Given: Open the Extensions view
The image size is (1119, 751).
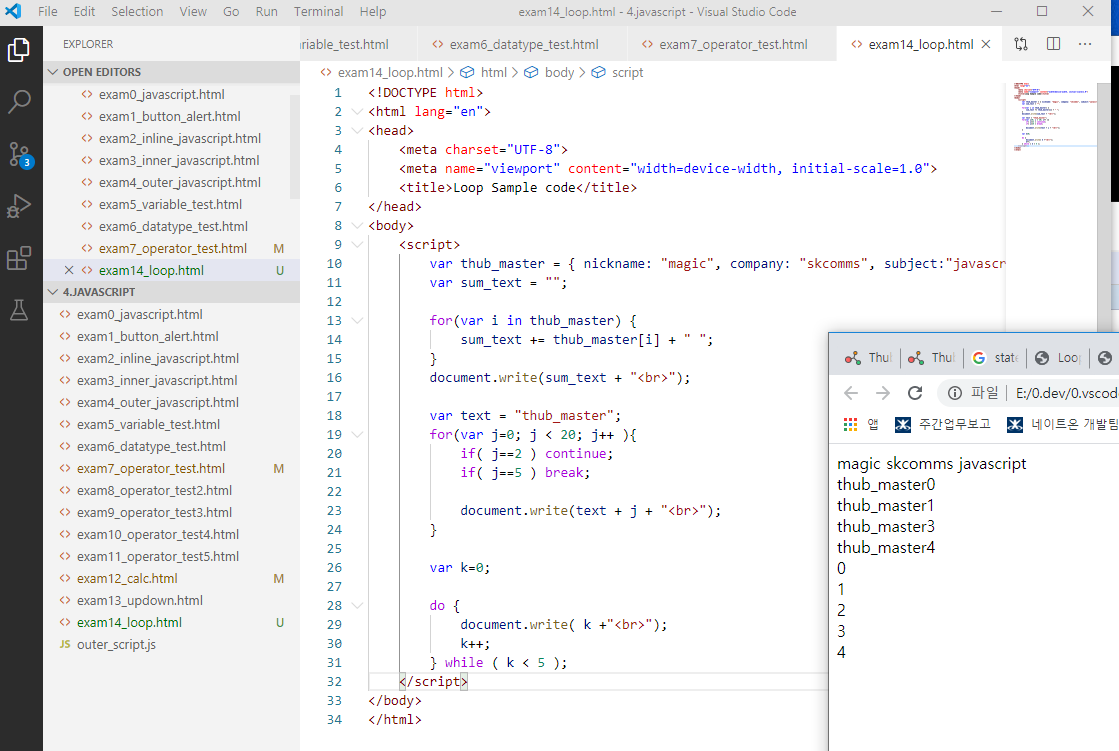Looking at the screenshot, I should tap(19, 258).
